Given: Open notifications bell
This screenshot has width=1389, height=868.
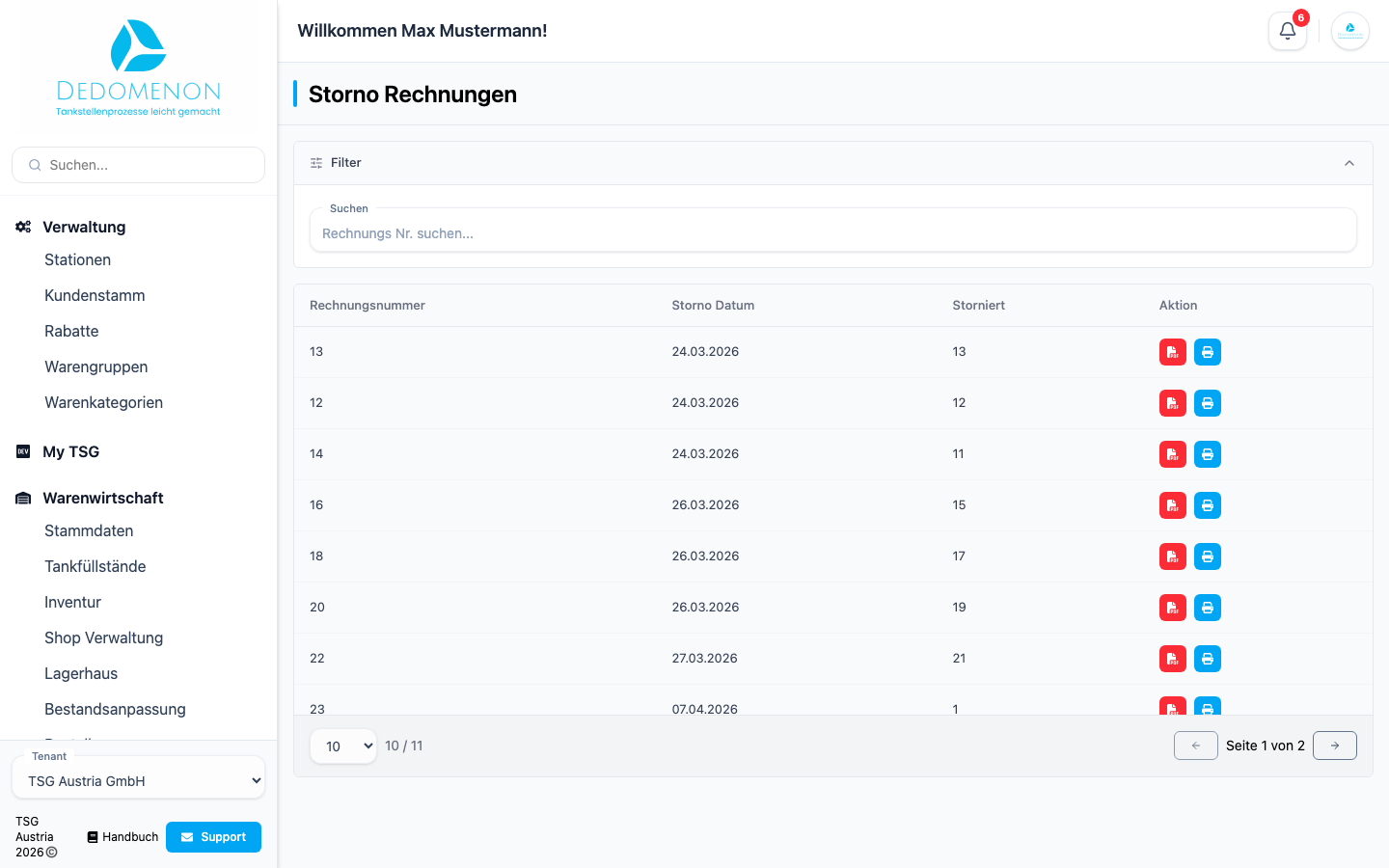Looking at the screenshot, I should 1288,31.
